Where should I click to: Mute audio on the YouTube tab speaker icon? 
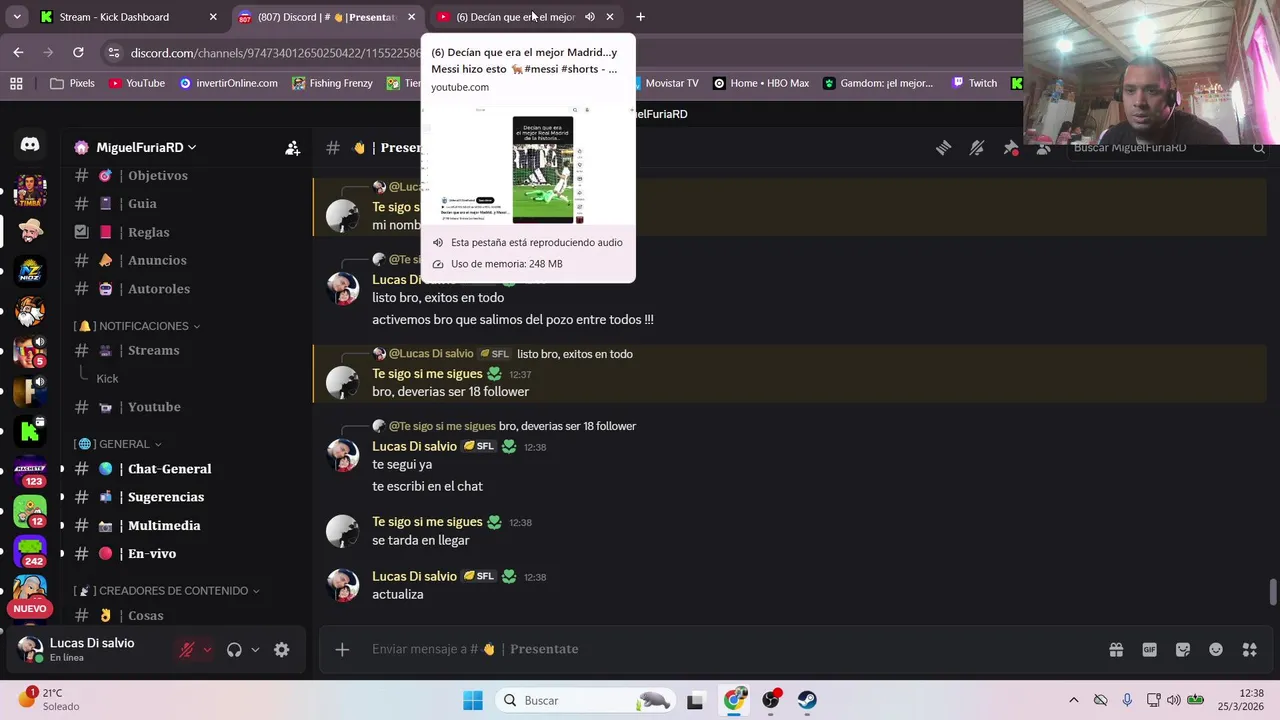click(590, 17)
